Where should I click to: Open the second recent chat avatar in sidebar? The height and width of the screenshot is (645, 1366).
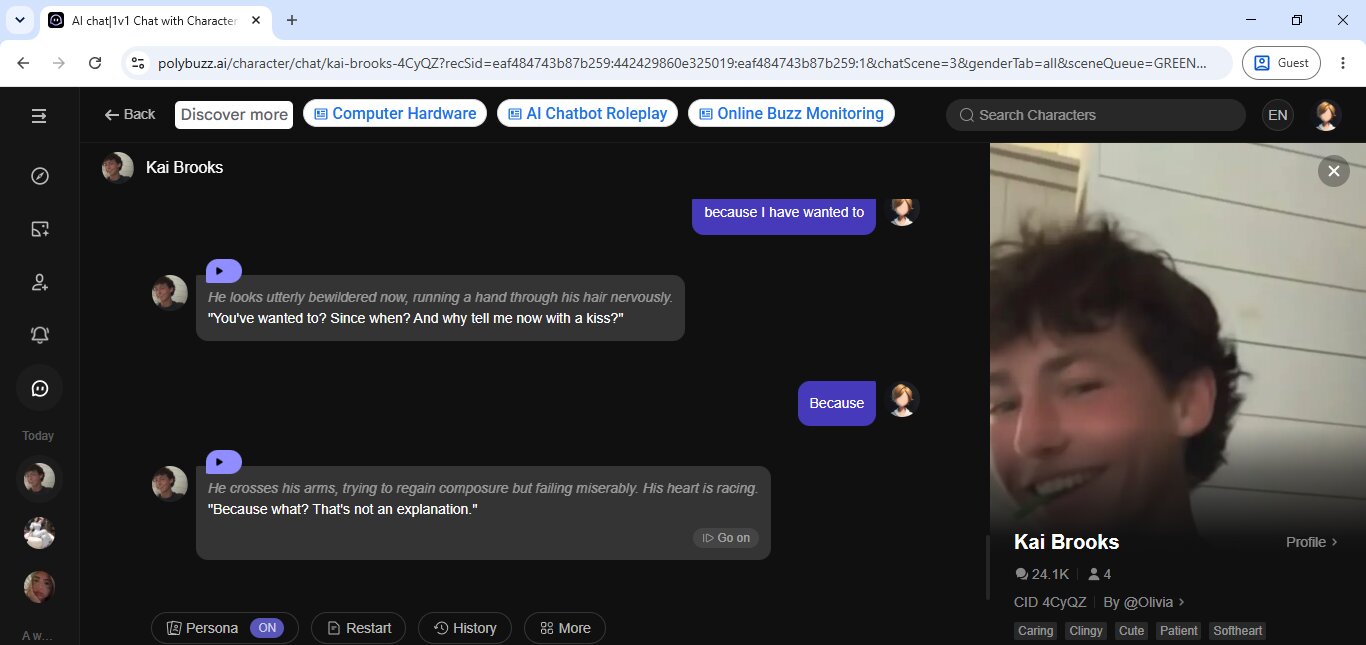[39, 533]
